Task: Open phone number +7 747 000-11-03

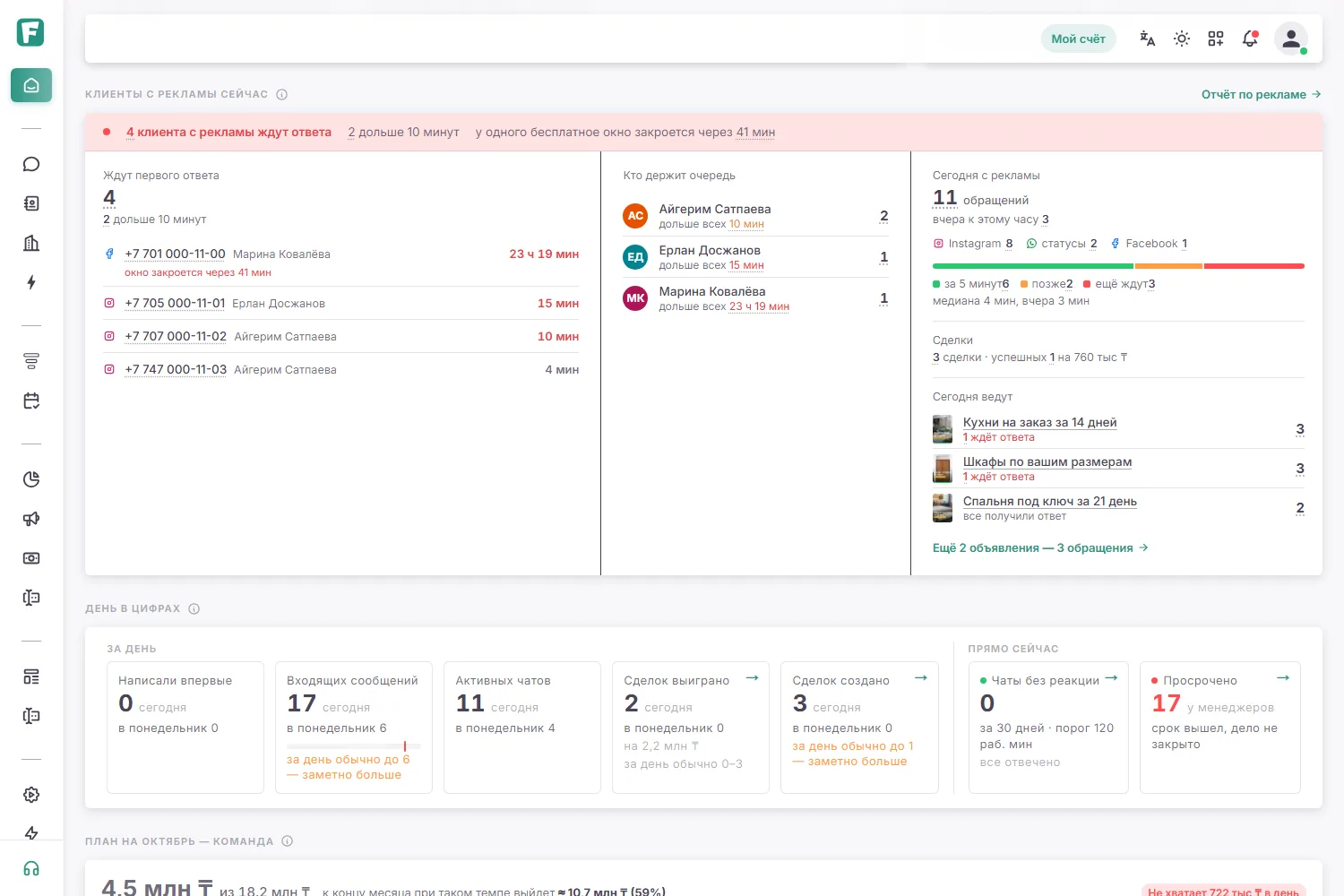Action: tap(176, 369)
